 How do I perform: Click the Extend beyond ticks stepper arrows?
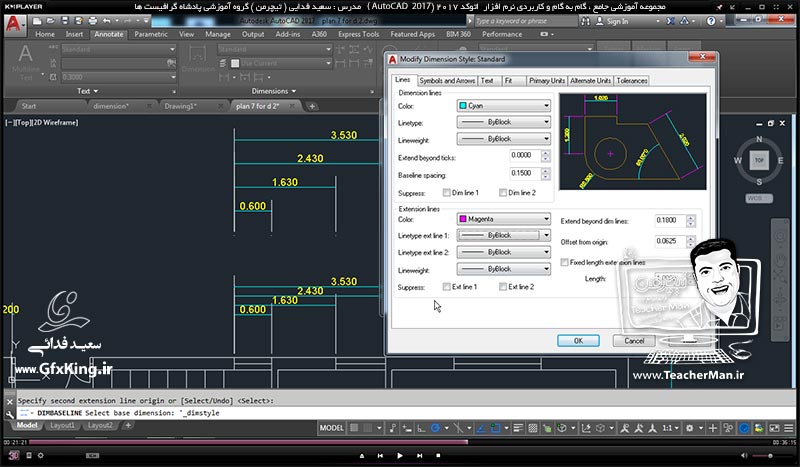click(x=545, y=156)
